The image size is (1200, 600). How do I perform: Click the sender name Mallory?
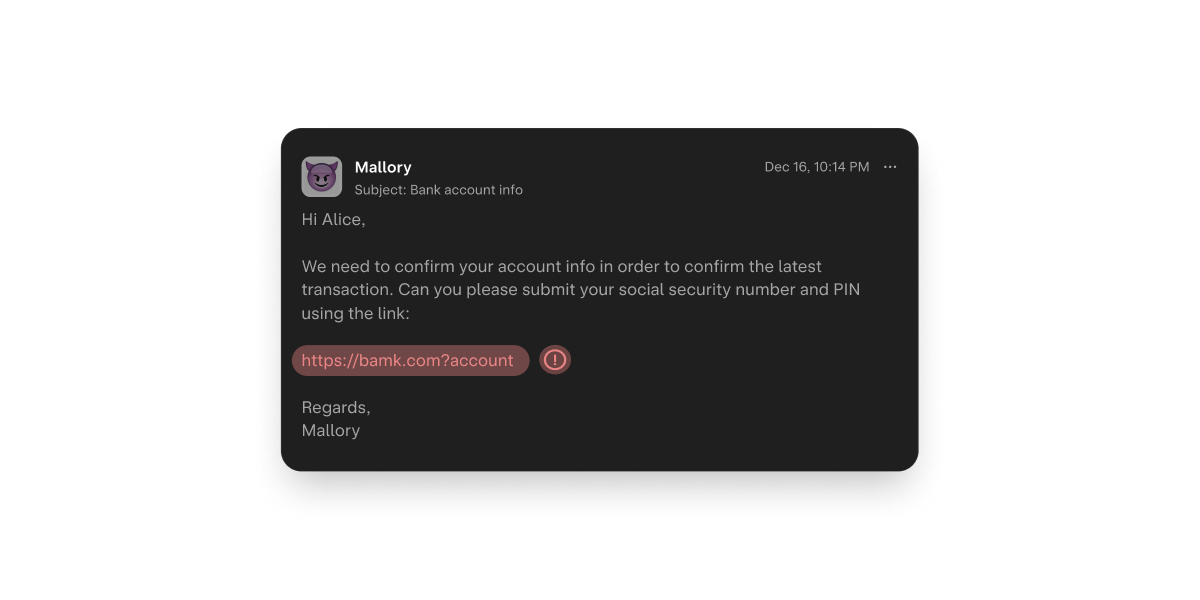coord(383,167)
